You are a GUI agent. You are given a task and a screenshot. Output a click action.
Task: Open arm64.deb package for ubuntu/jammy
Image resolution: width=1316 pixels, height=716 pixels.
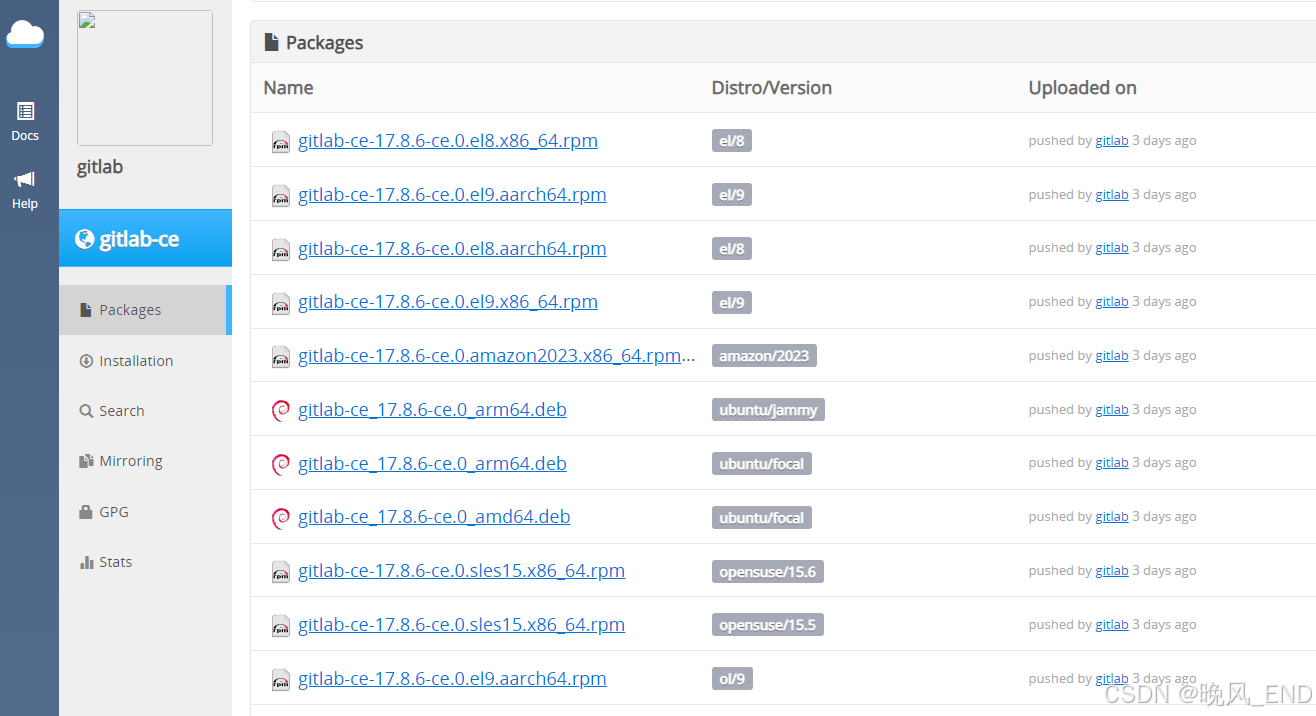click(432, 409)
